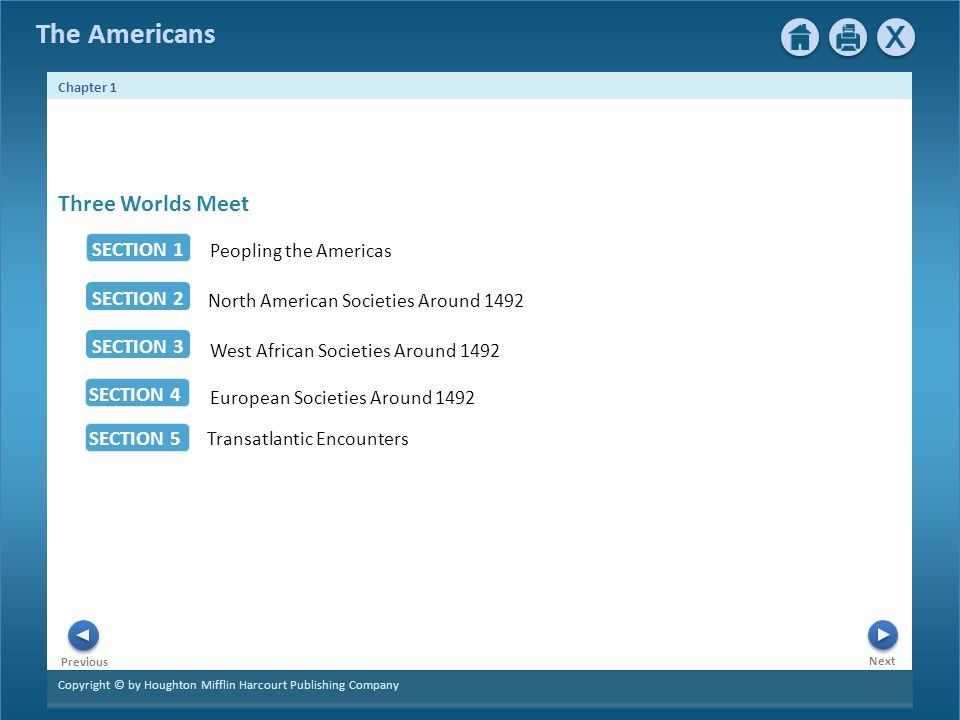Click the 'Chapter 1' label

87,88
